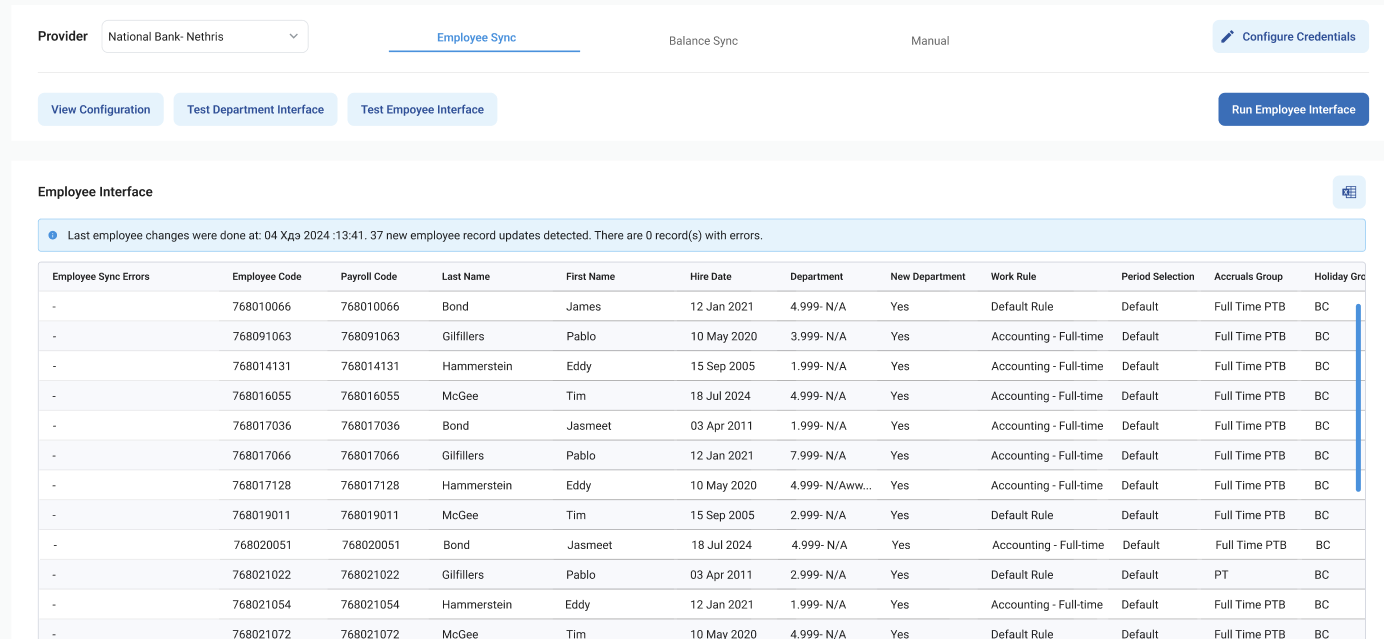Image resolution: width=1384 pixels, height=639 pixels.
Task: Click the Work Rule column header
Action: click(1014, 277)
